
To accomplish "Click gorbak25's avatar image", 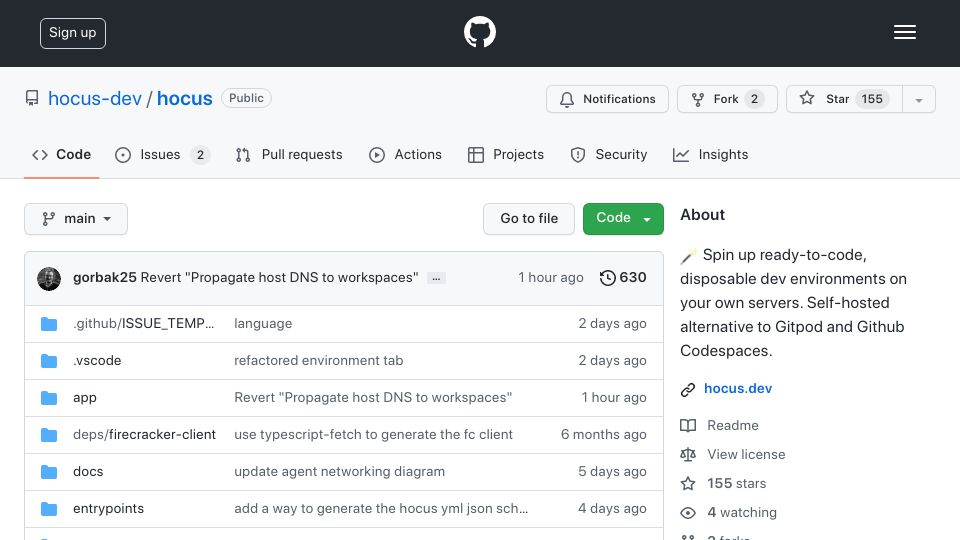I will 49,279.
